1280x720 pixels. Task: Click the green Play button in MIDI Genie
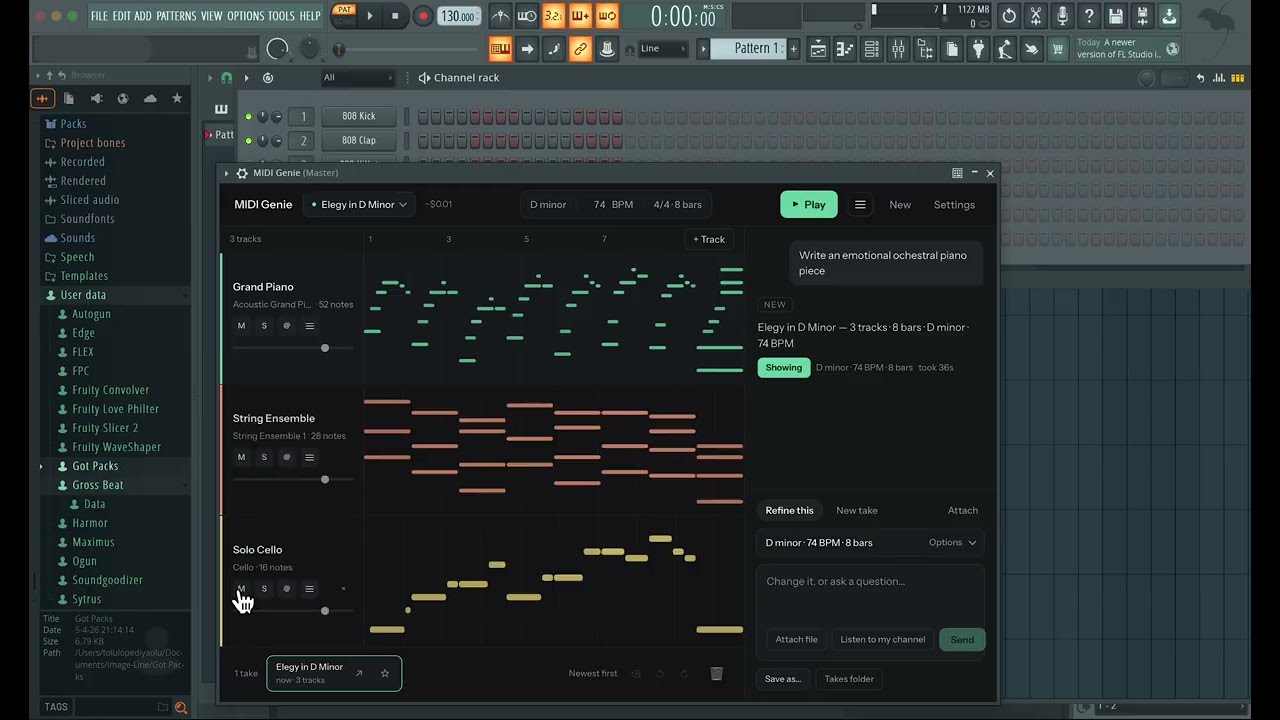tap(809, 205)
